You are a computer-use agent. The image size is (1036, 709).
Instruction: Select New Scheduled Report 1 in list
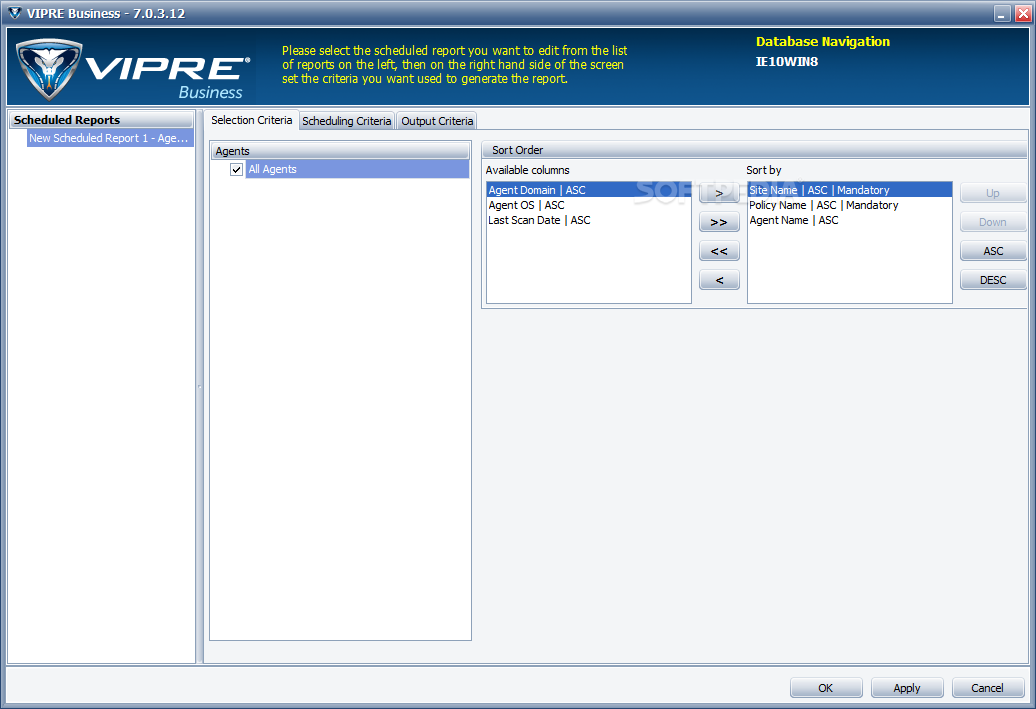[110, 138]
